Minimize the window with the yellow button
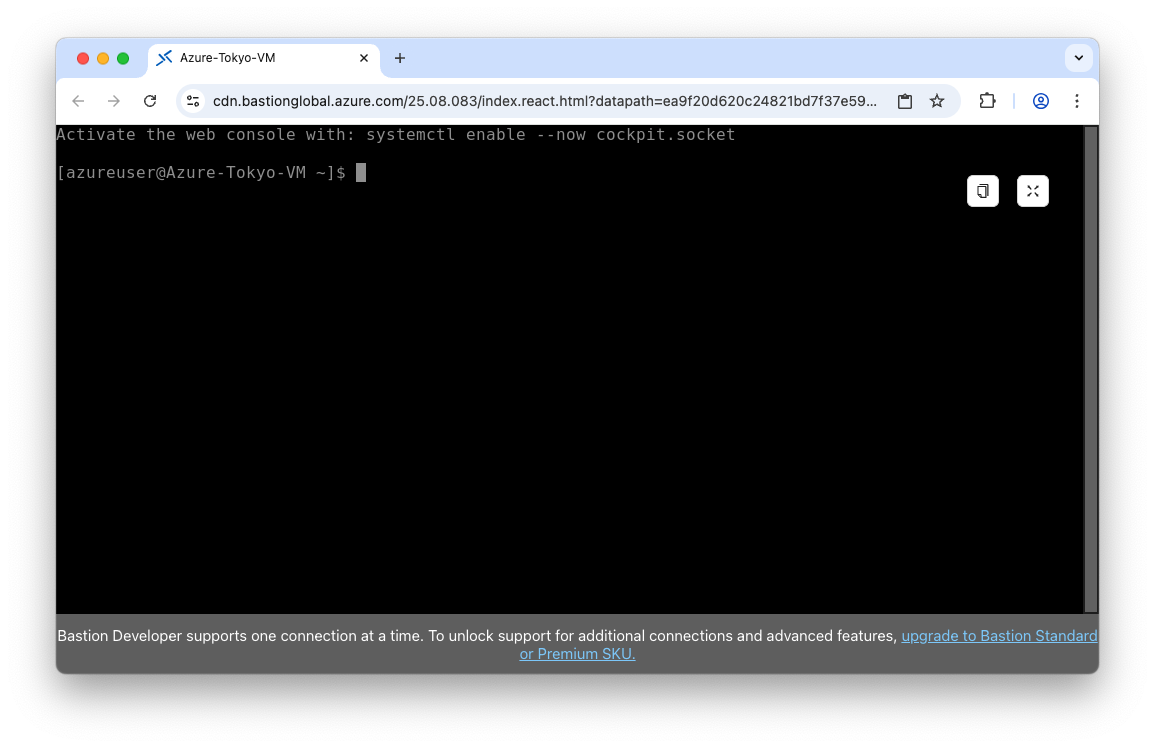1155x748 pixels. tap(103, 58)
